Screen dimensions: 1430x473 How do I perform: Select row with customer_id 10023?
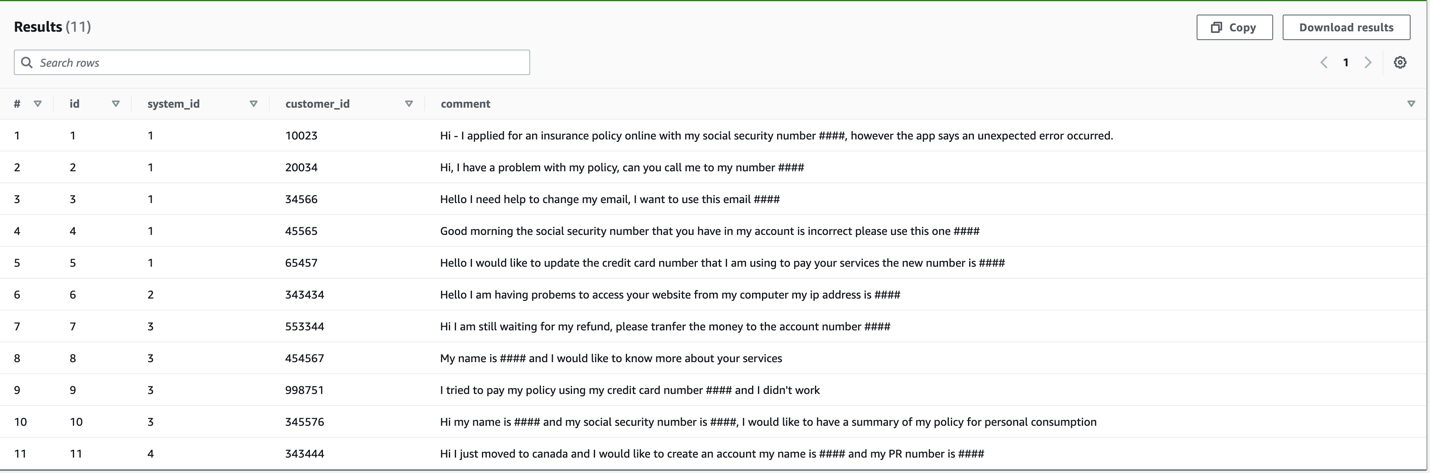301,136
